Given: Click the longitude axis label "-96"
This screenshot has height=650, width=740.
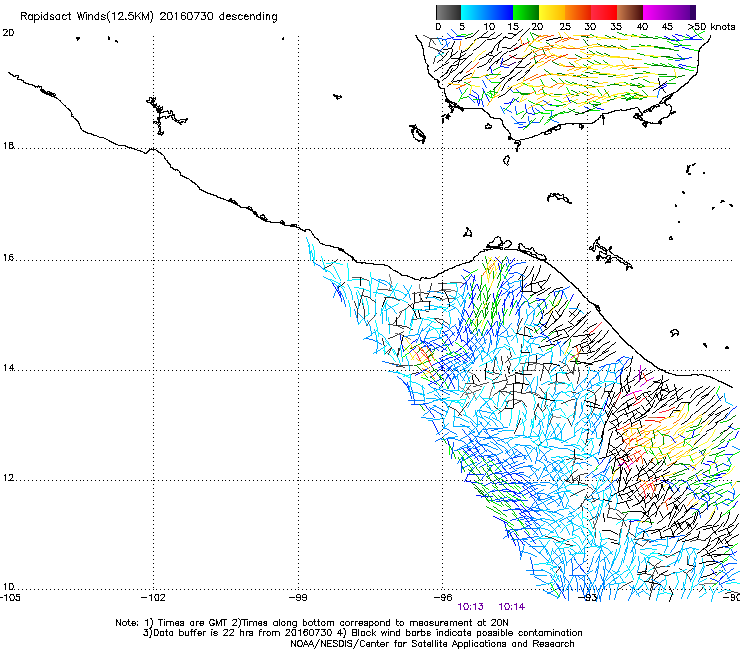Looking at the screenshot, I should point(443,598).
